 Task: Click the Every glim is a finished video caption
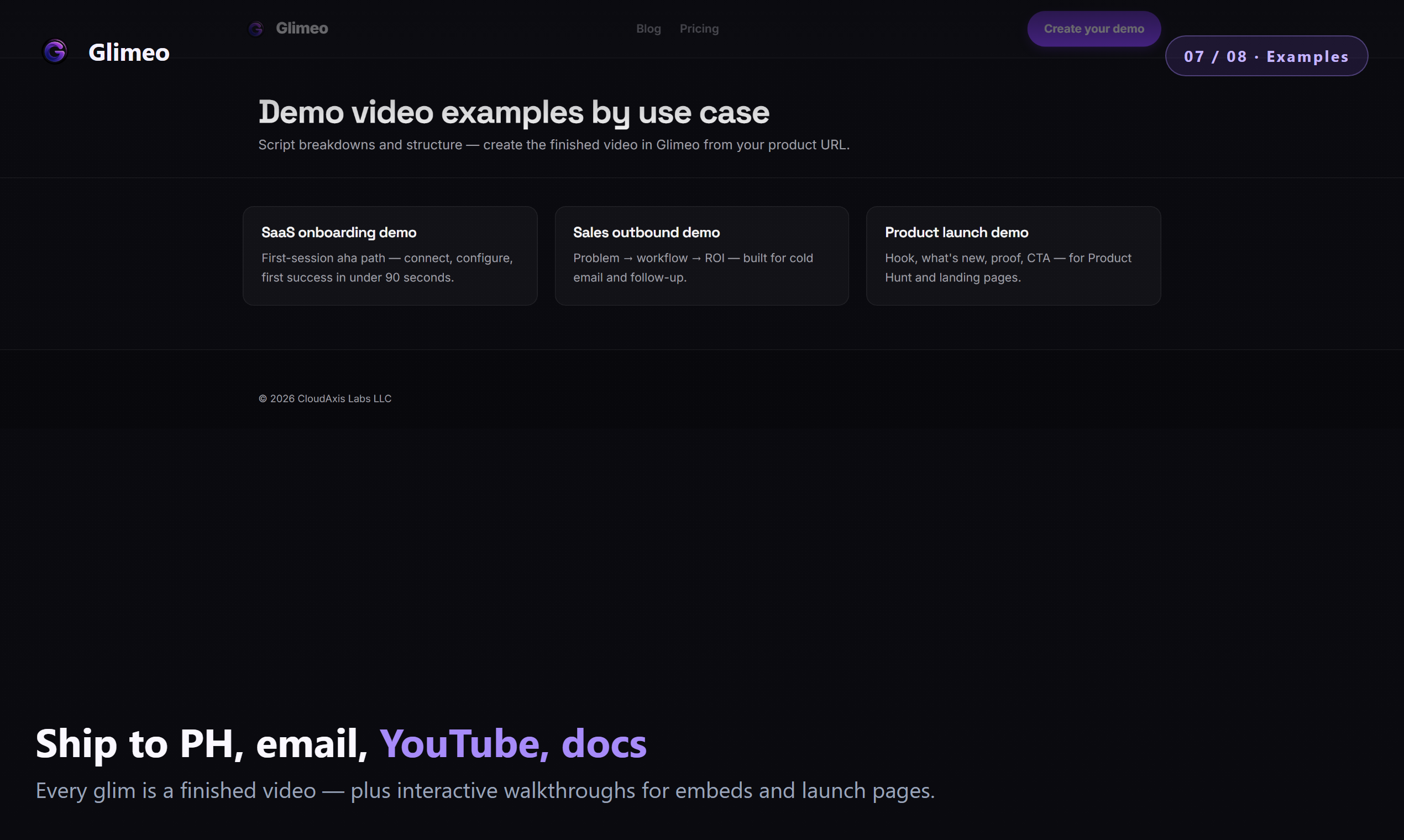tap(485, 791)
